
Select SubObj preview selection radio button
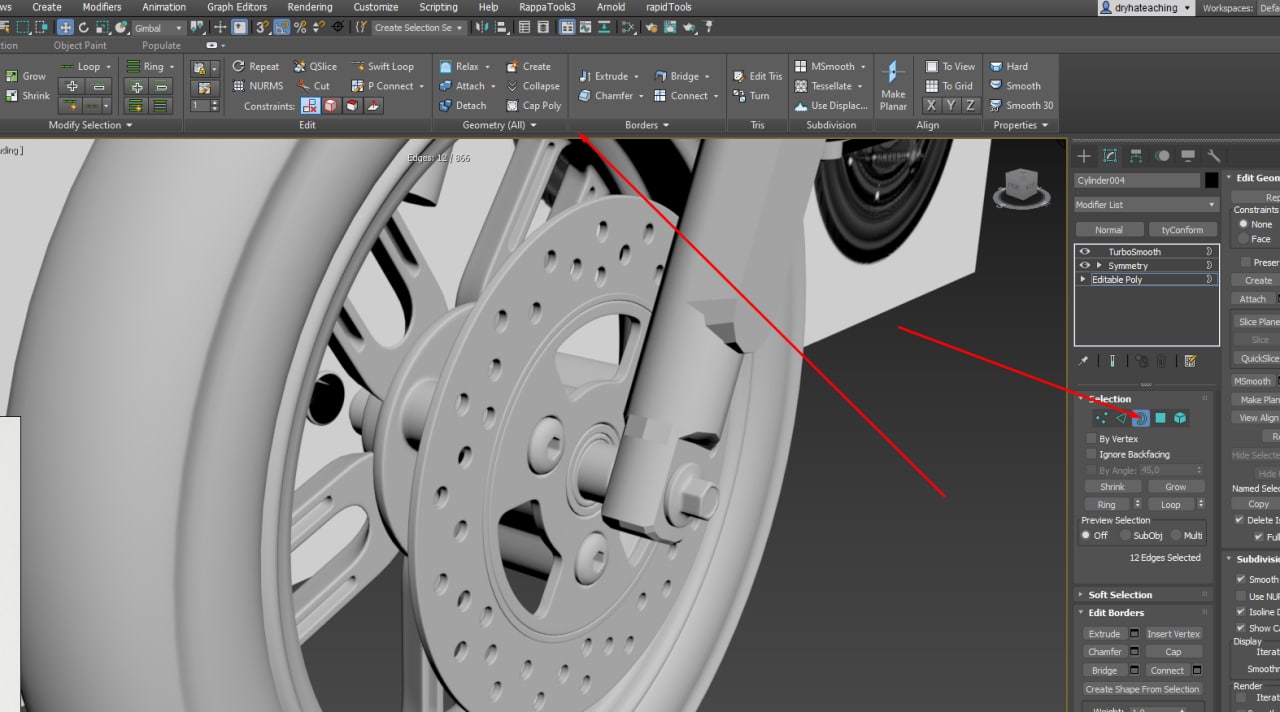coord(1125,535)
